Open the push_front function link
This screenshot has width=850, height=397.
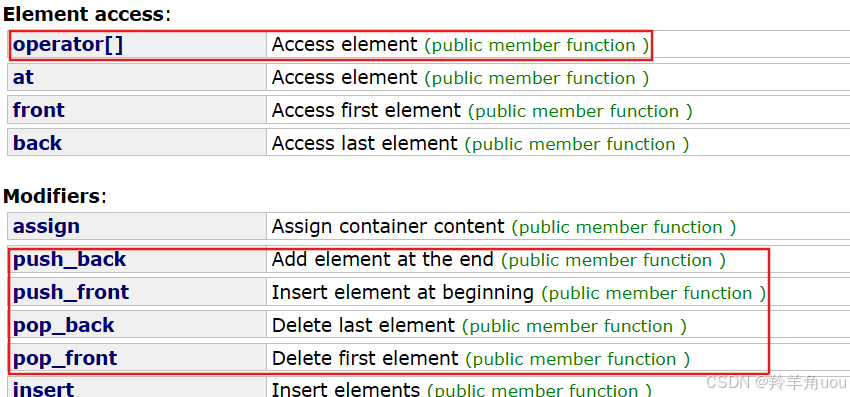coord(71,292)
